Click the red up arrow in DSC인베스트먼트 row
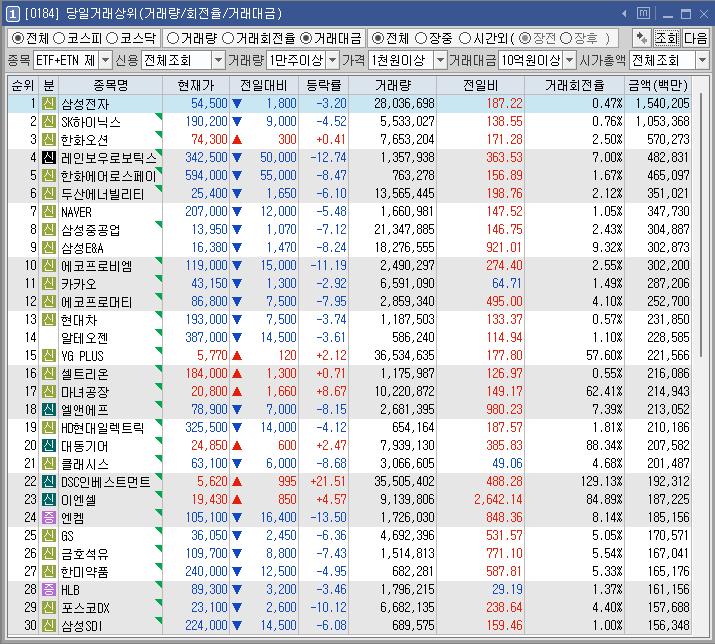The height and width of the screenshot is (644, 715). pos(237,481)
